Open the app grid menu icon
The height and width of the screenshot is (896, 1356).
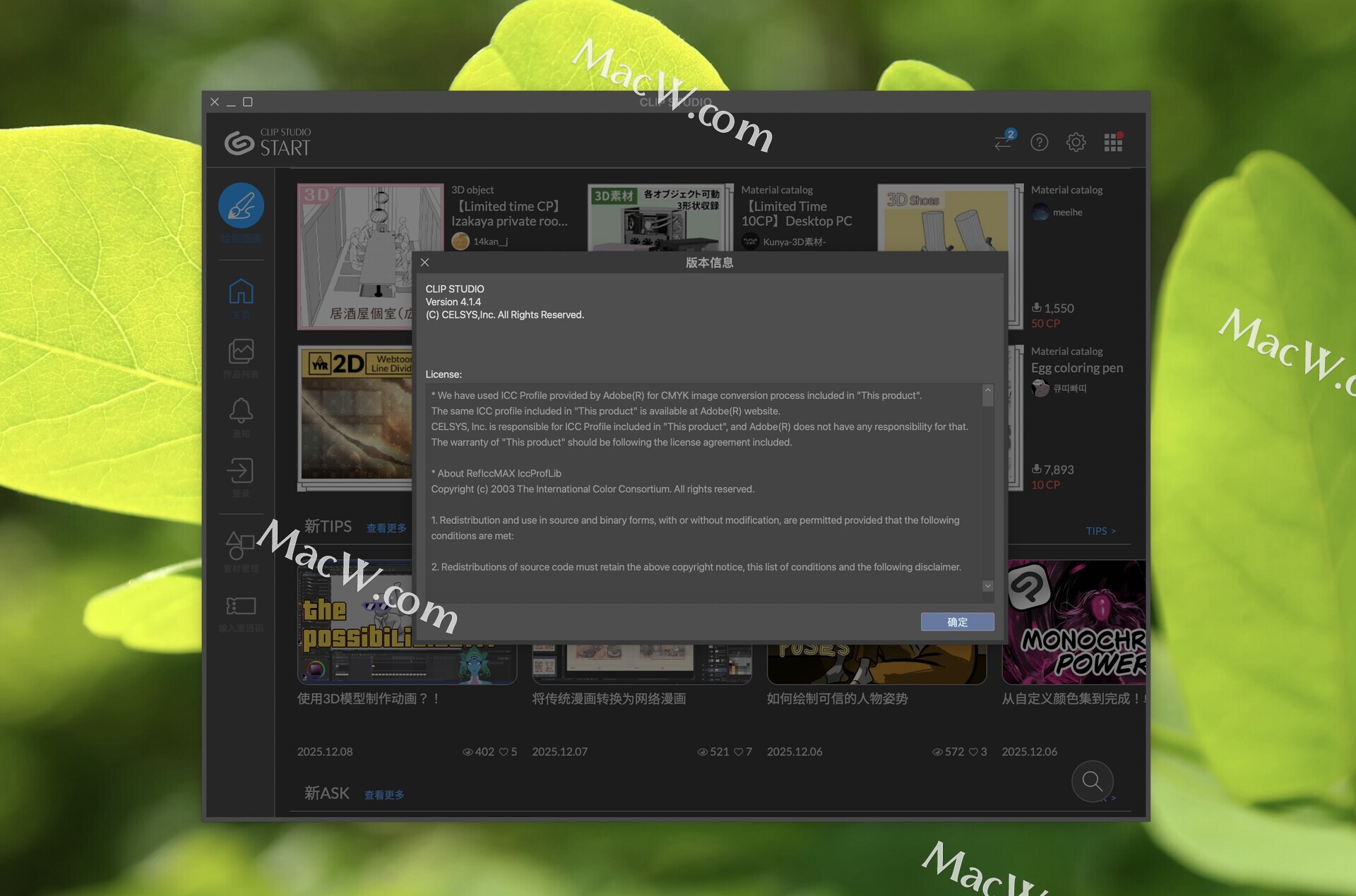(1113, 143)
